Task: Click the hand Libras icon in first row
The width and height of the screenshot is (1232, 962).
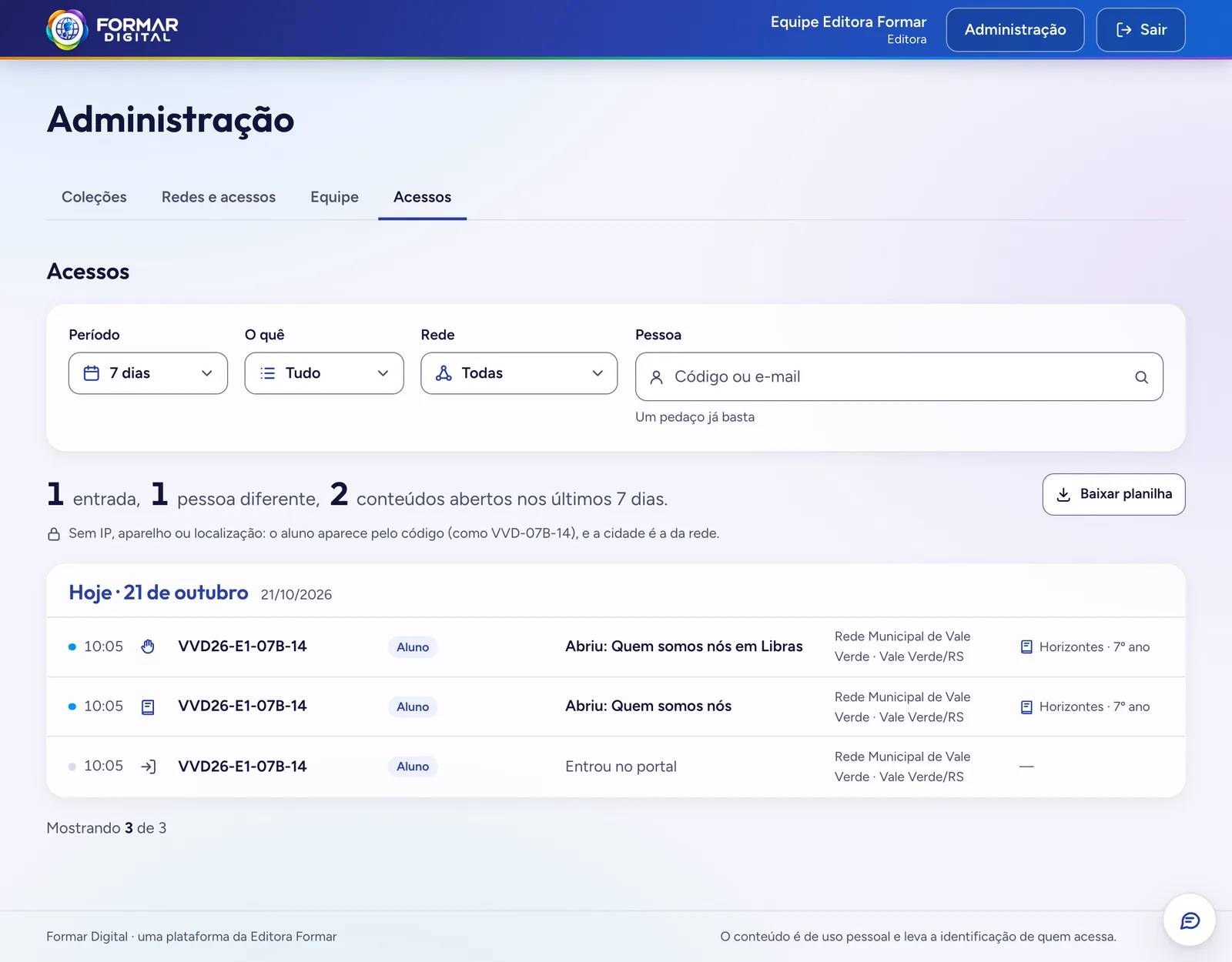Action: point(148,646)
